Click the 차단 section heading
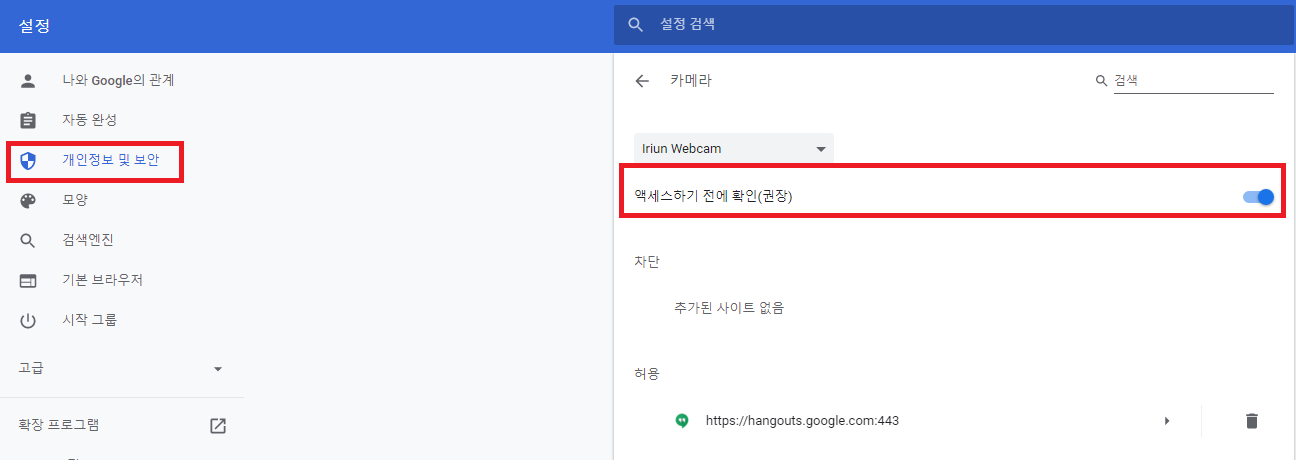The image size is (1296, 465). tap(647, 262)
